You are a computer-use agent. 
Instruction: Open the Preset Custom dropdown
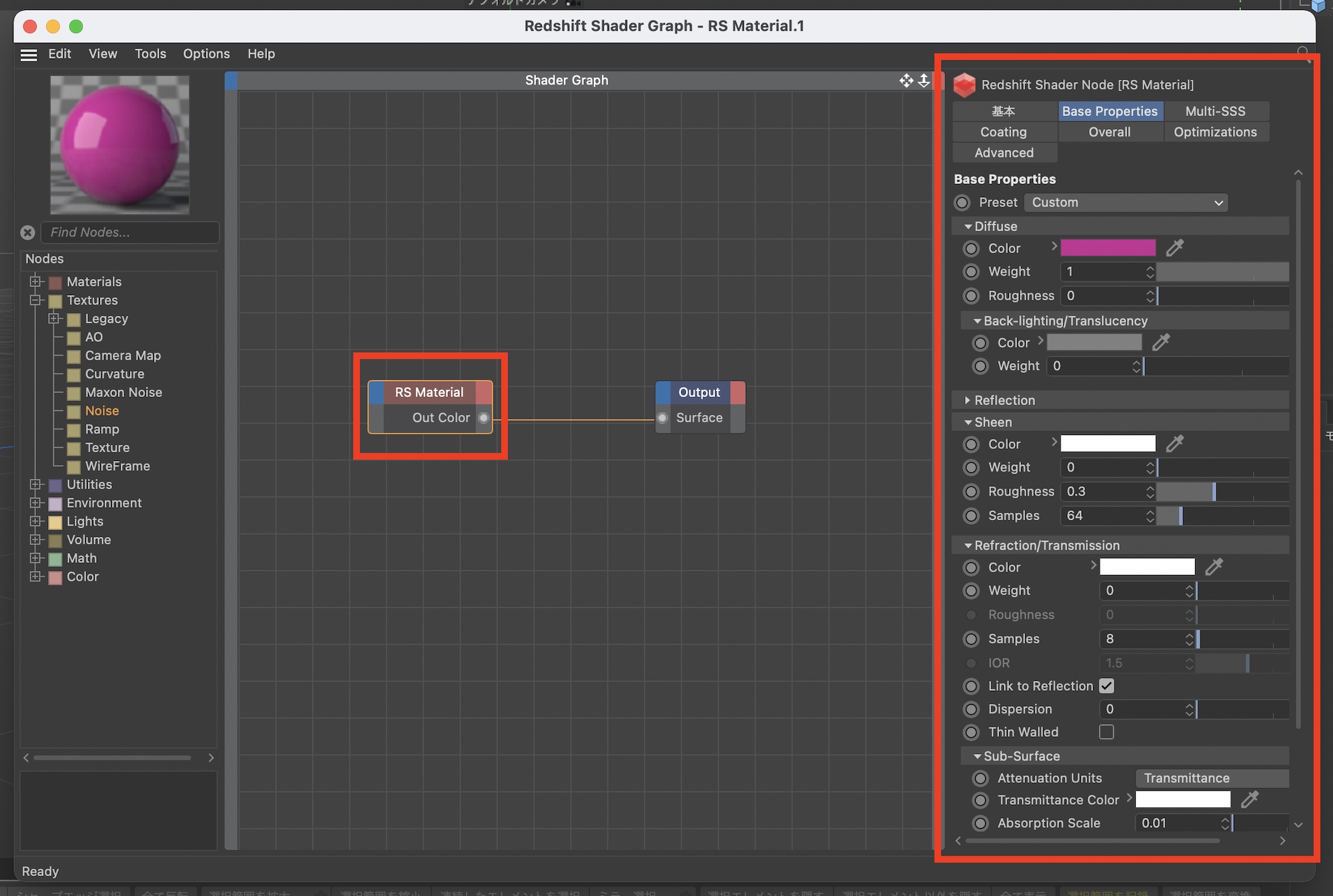point(1126,203)
